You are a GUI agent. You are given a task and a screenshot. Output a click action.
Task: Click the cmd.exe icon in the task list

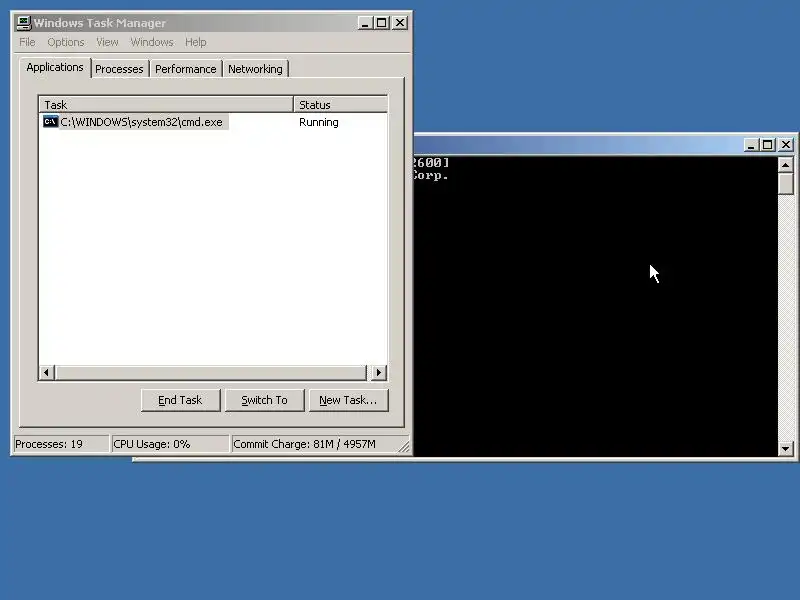(x=51, y=121)
